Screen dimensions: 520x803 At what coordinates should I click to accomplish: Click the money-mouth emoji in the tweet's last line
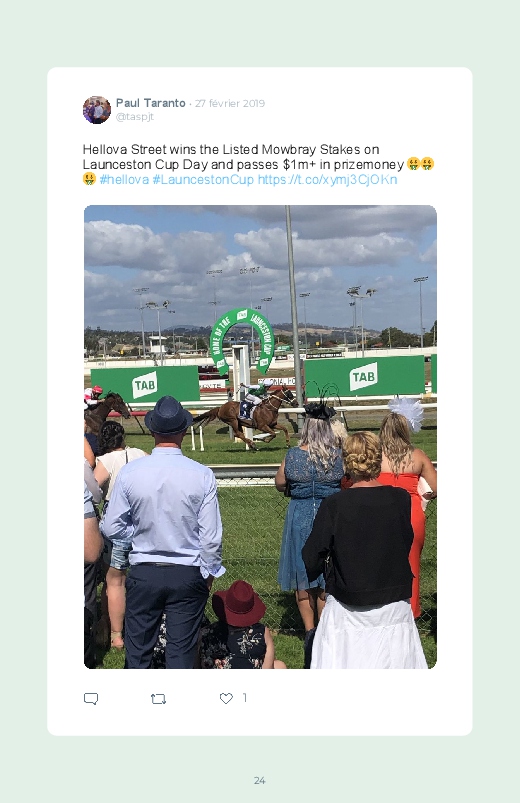coord(89,179)
